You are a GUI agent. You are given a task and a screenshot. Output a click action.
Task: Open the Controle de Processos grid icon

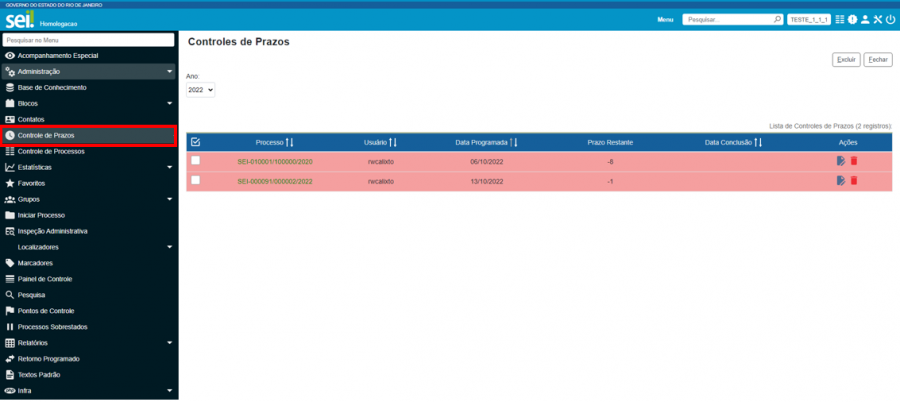click(840, 19)
